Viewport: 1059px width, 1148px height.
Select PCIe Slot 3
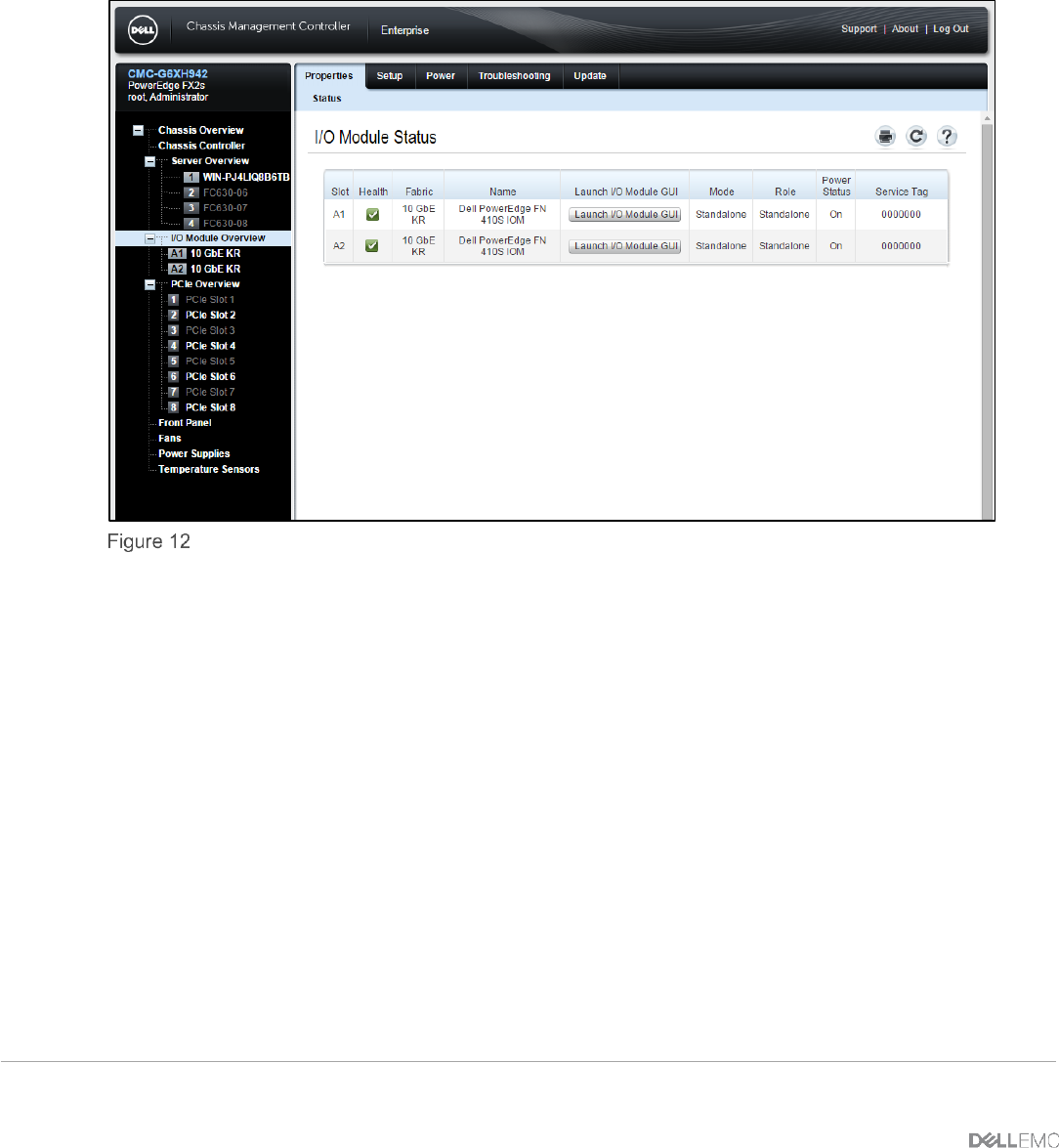click(210, 330)
